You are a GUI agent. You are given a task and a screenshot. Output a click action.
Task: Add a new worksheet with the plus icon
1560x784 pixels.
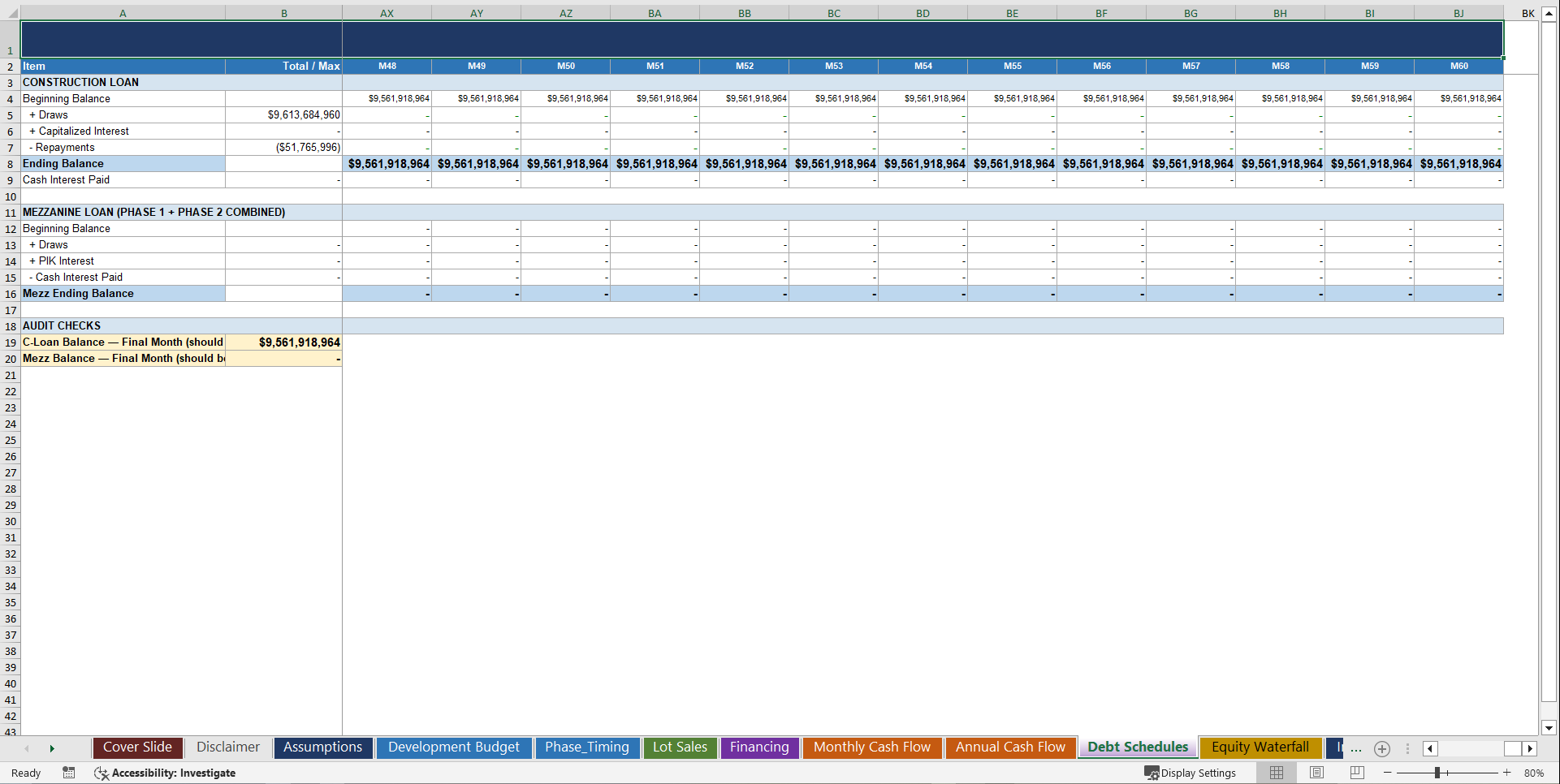point(1381,749)
